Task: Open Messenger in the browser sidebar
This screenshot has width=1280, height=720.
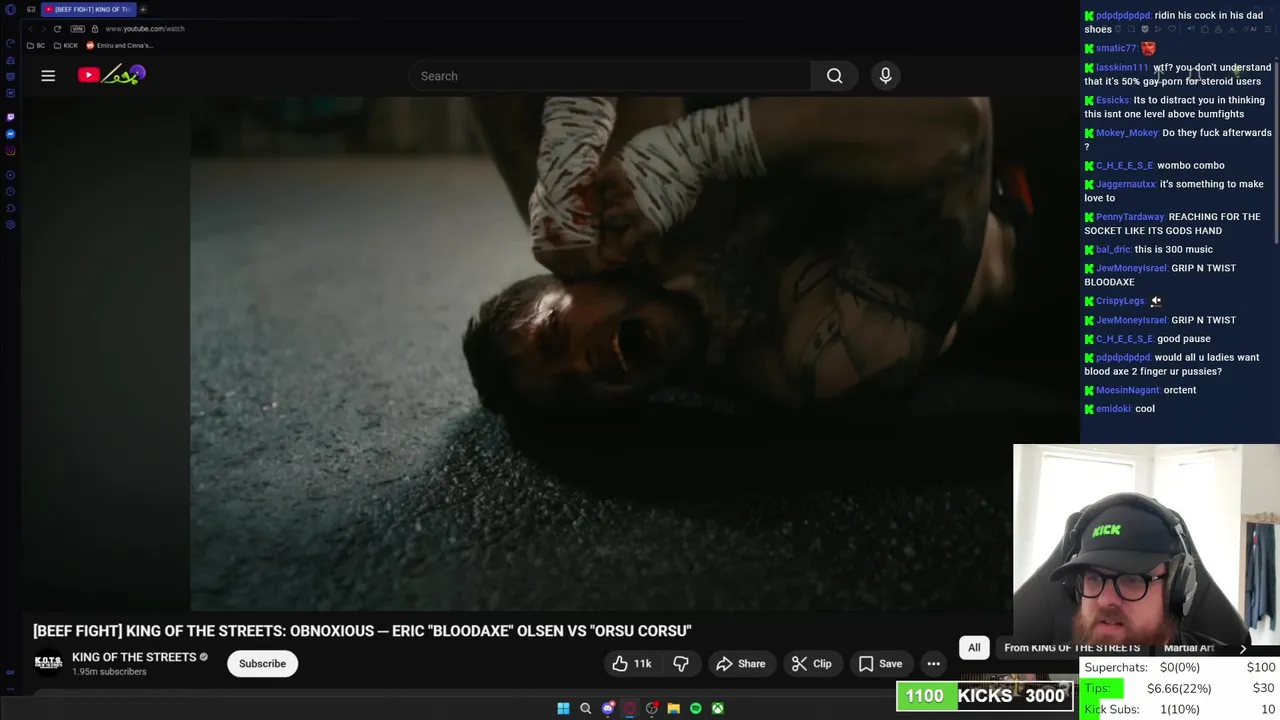Action: point(11,134)
